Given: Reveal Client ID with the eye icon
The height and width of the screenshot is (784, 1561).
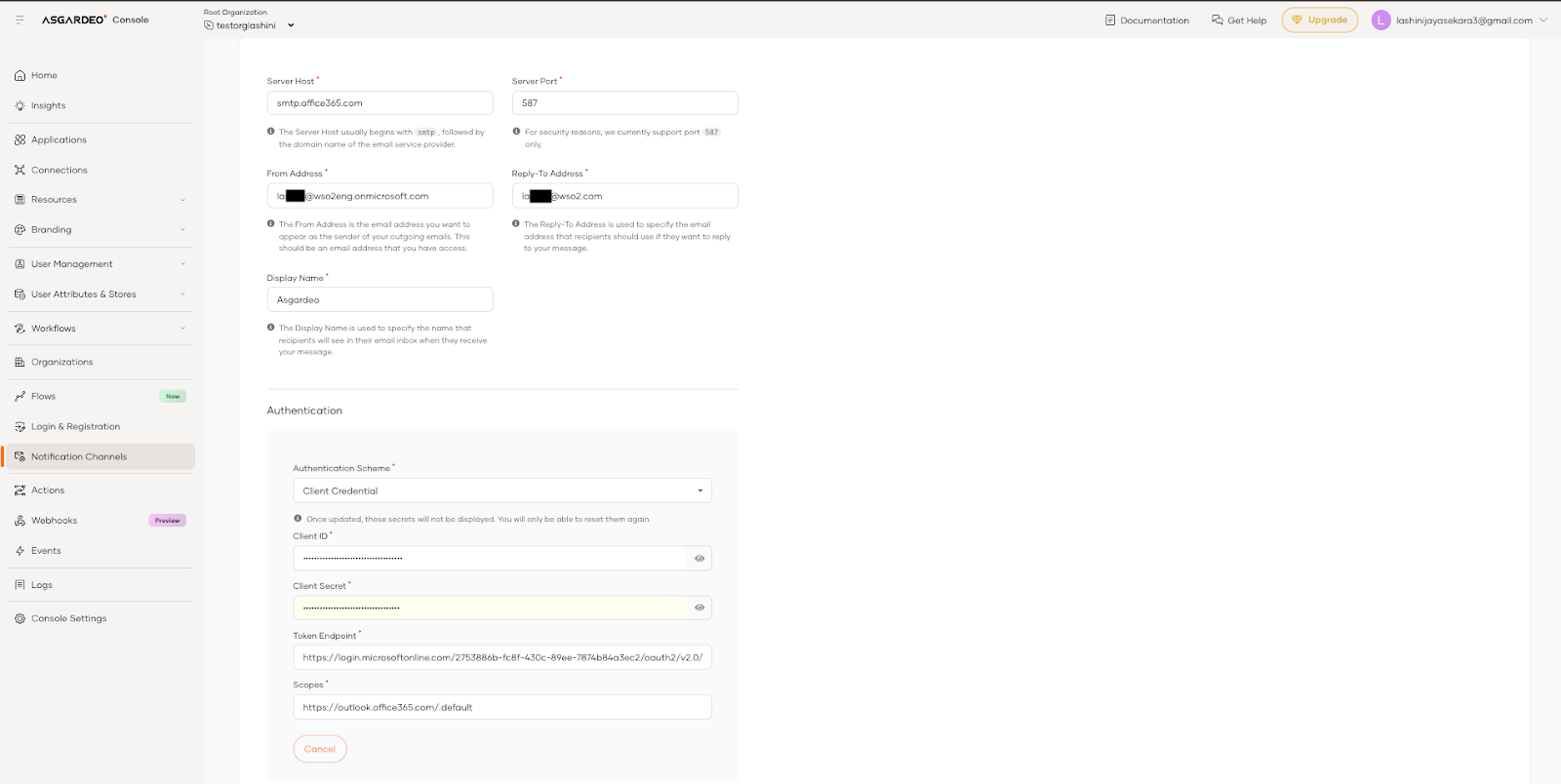Looking at the screenshot, I should 700,559.
